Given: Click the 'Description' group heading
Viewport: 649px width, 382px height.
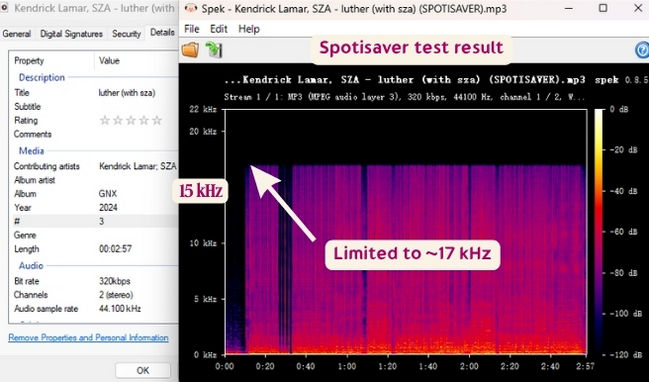Looking at the screenshot, I should pyautogui.click(x=42, y=77).
